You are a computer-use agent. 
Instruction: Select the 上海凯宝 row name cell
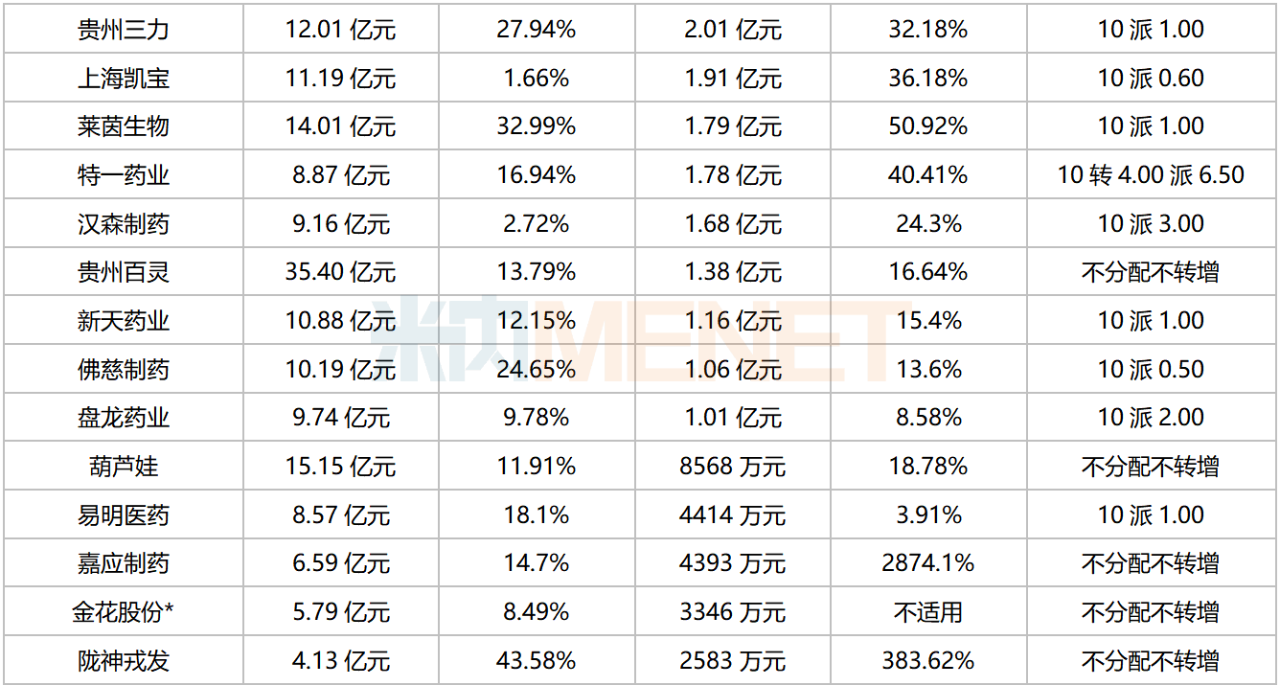(x=123, y=78)
